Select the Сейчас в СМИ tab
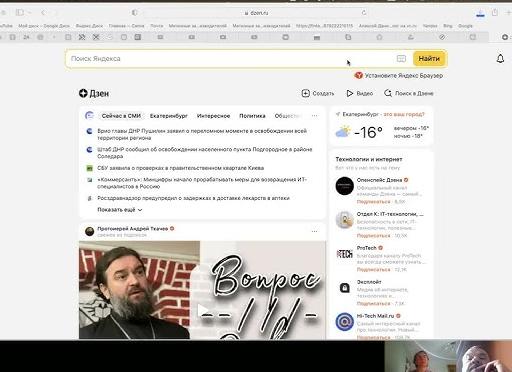The image size is (512, 372). point(121,116)
